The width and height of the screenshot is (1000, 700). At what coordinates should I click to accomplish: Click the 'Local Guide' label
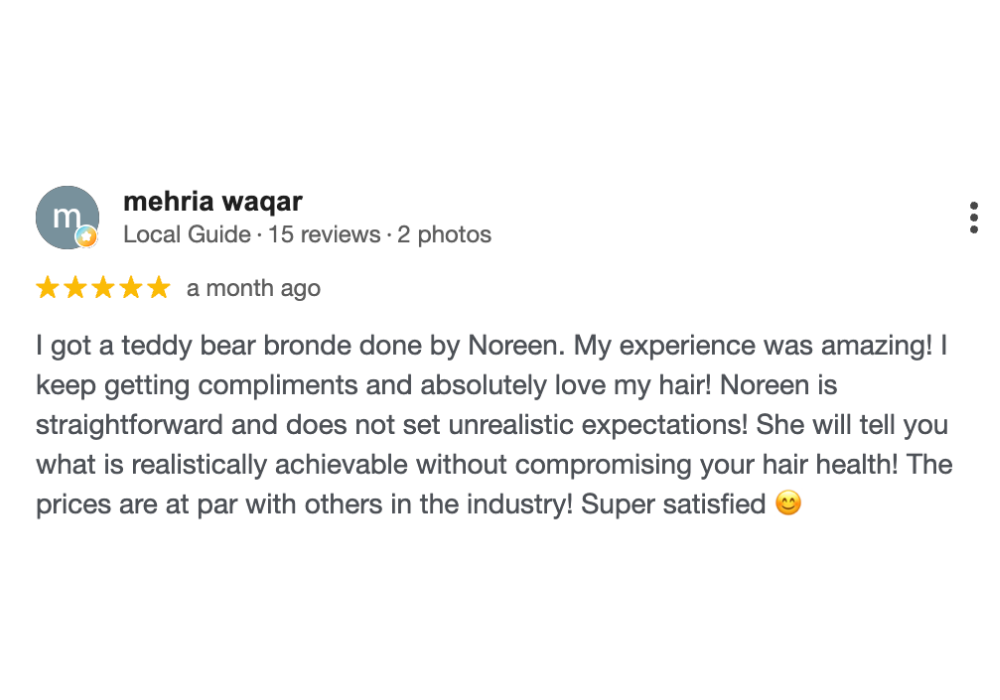click(x=187, y=234)
